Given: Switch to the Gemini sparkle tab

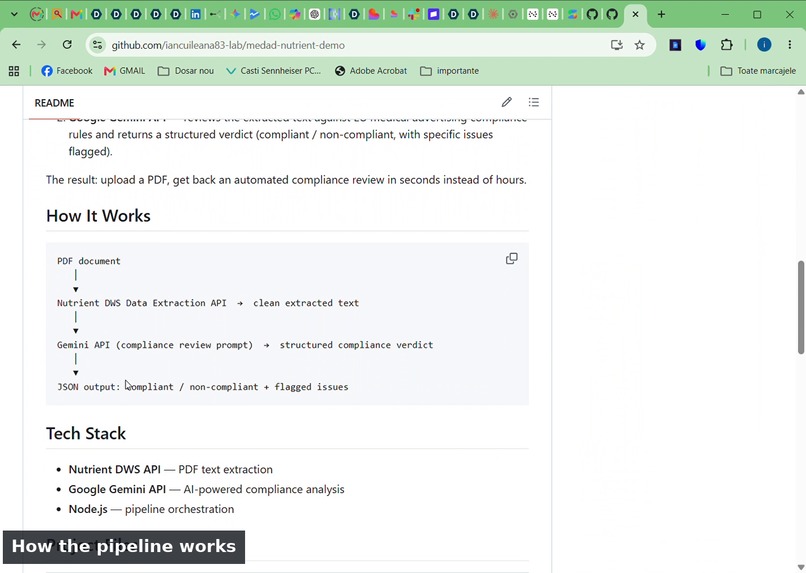Looking at the screenshot, I should click(235, 14).
